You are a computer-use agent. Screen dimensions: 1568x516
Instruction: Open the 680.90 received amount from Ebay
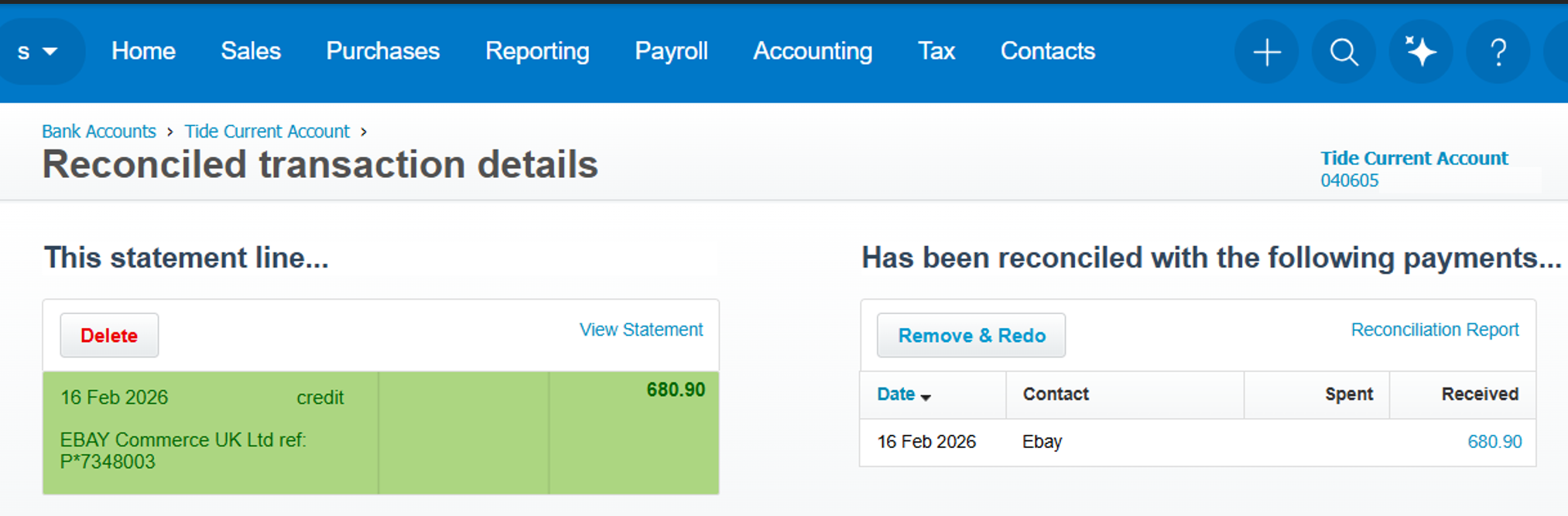click(1494, 442)
